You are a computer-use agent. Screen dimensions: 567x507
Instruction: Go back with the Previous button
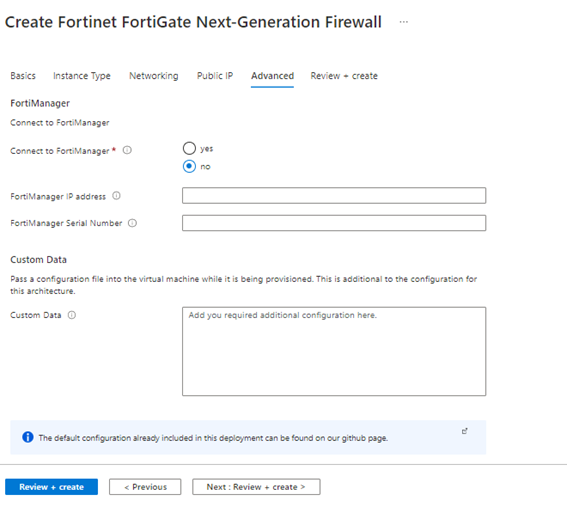[x=145, y=487]
